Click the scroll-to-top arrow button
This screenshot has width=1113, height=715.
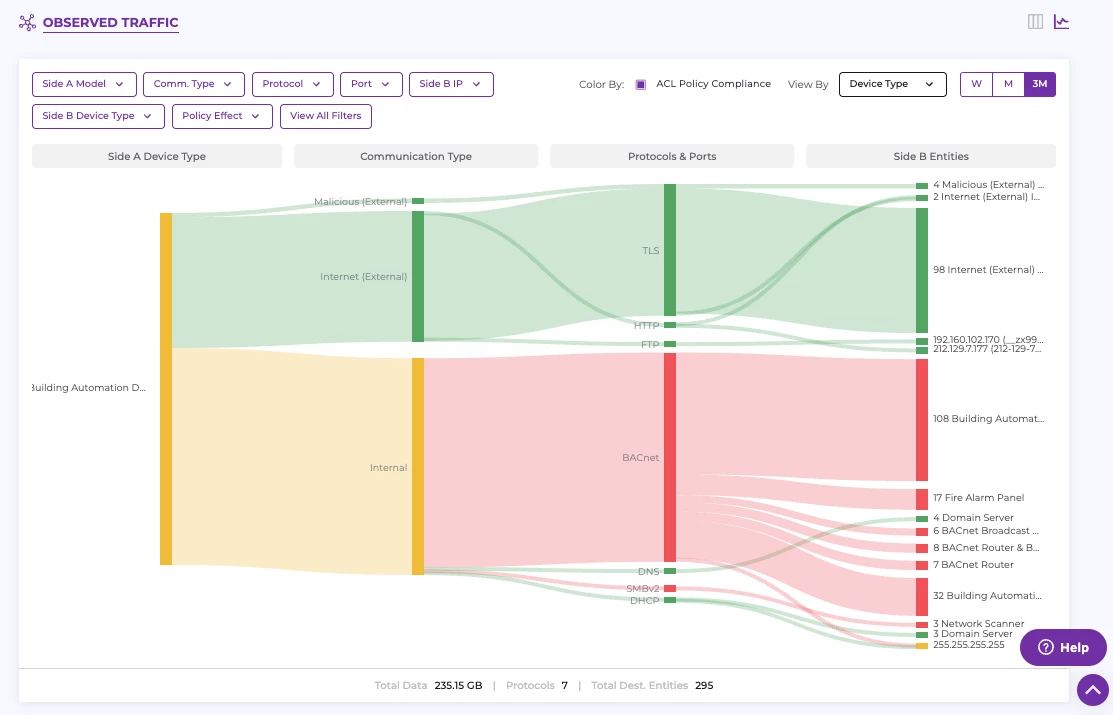pos(1092,689)
